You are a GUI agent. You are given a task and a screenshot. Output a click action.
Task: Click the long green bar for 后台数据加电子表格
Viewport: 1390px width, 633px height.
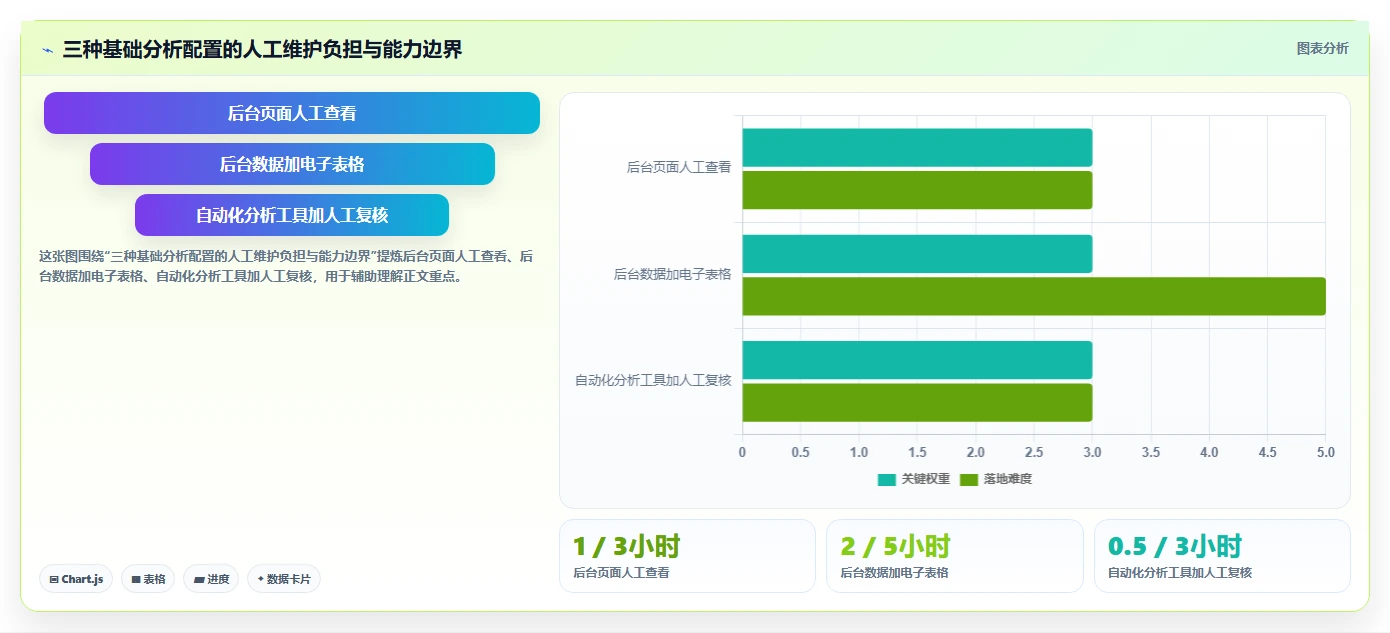(1034, 296)
